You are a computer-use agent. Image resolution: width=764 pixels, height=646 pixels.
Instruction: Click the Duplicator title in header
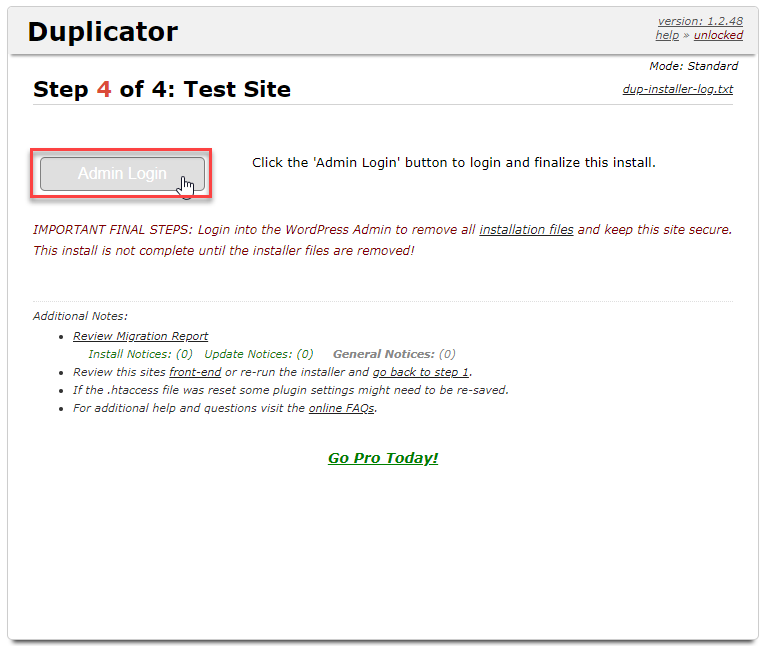(x=102, y=32)
